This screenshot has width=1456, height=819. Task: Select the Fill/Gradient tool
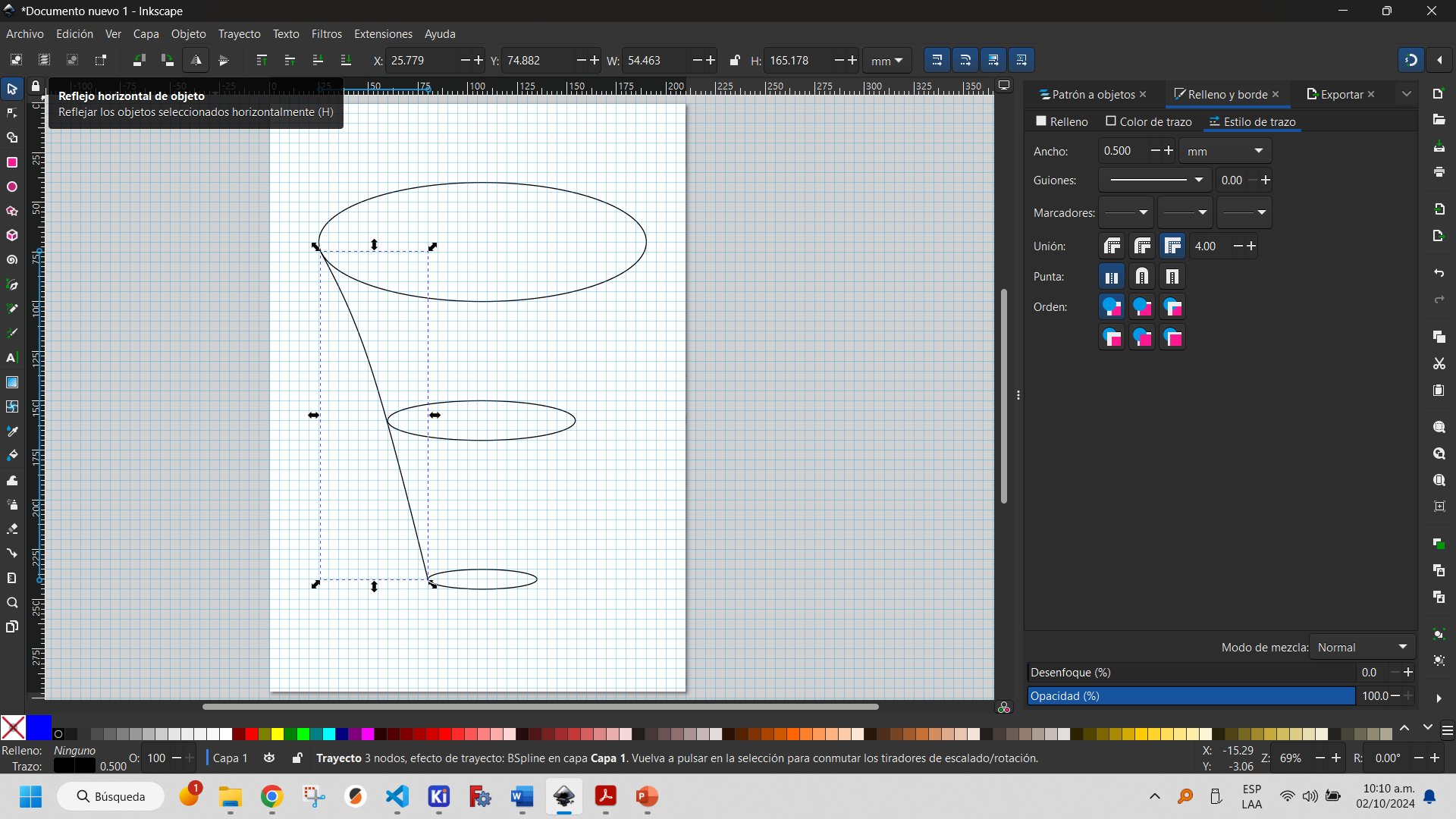coord(13,382)
